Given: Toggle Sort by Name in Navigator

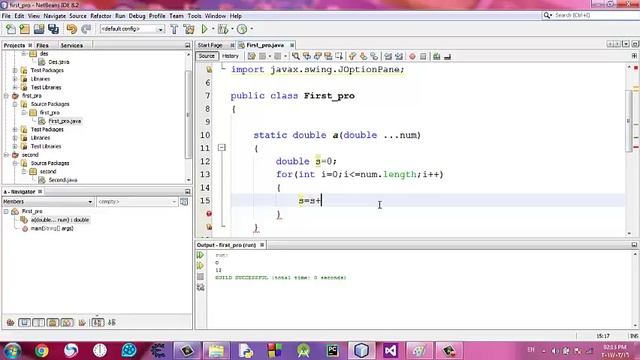Looking at the screenshot, I should 97,322.
